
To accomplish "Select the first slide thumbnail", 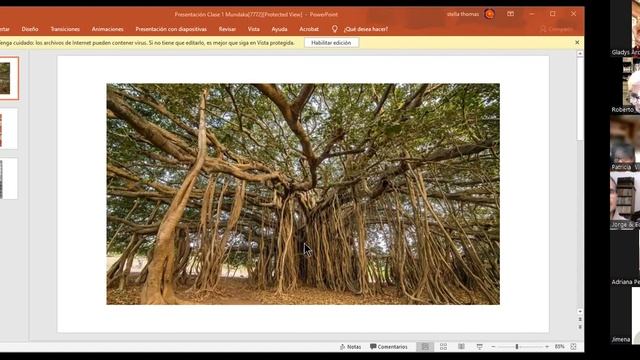I will 9,78.
